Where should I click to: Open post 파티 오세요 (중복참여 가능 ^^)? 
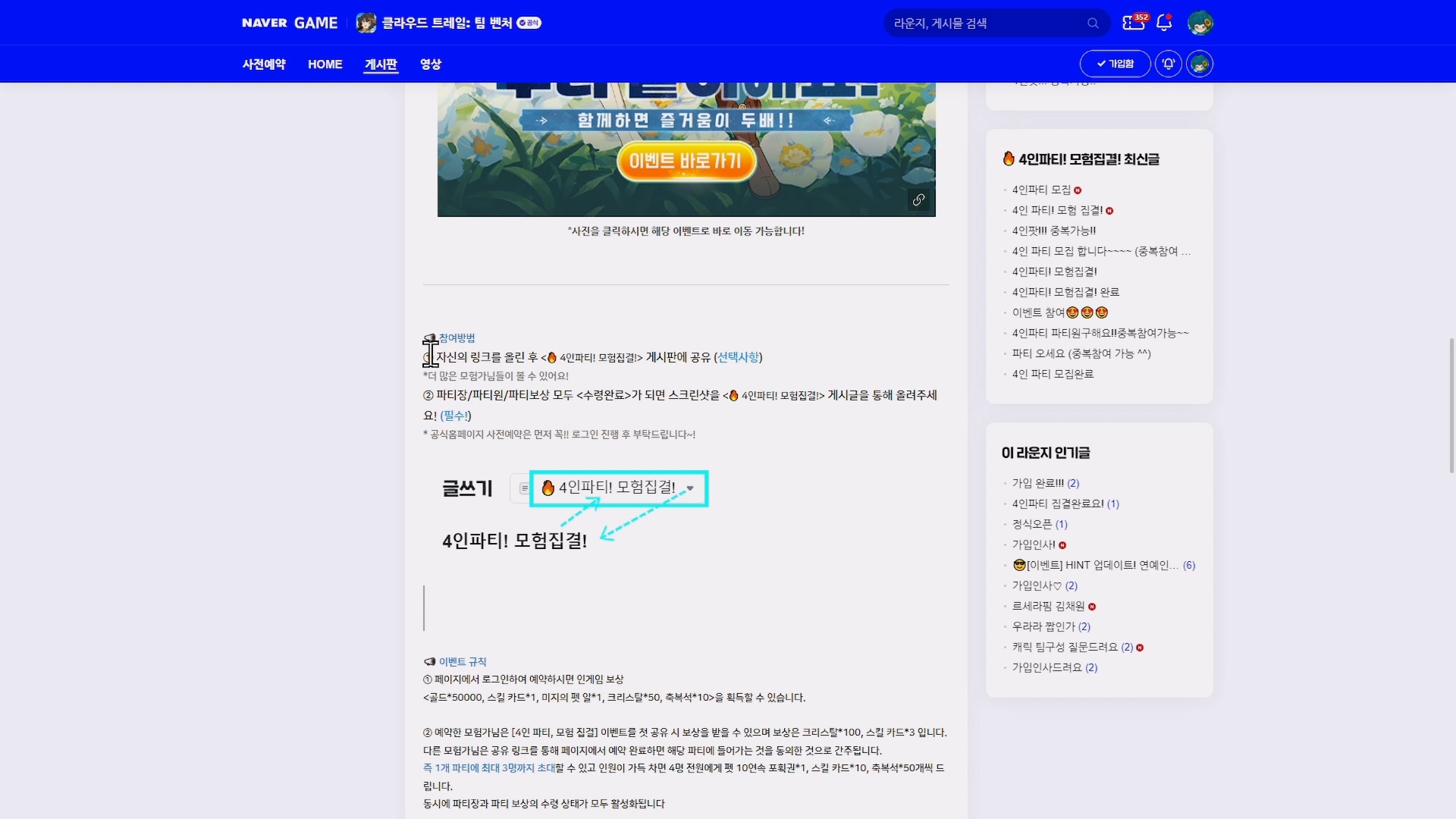1081,353
